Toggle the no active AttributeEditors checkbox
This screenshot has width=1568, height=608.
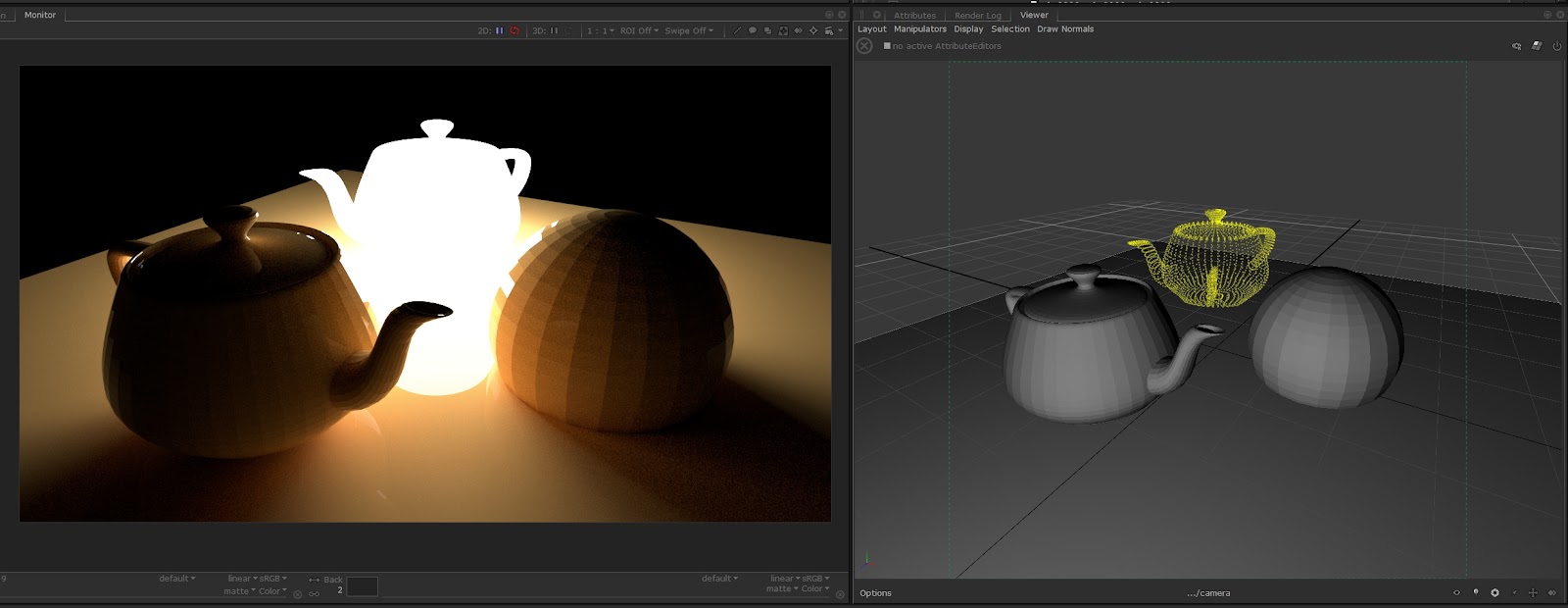887,46
